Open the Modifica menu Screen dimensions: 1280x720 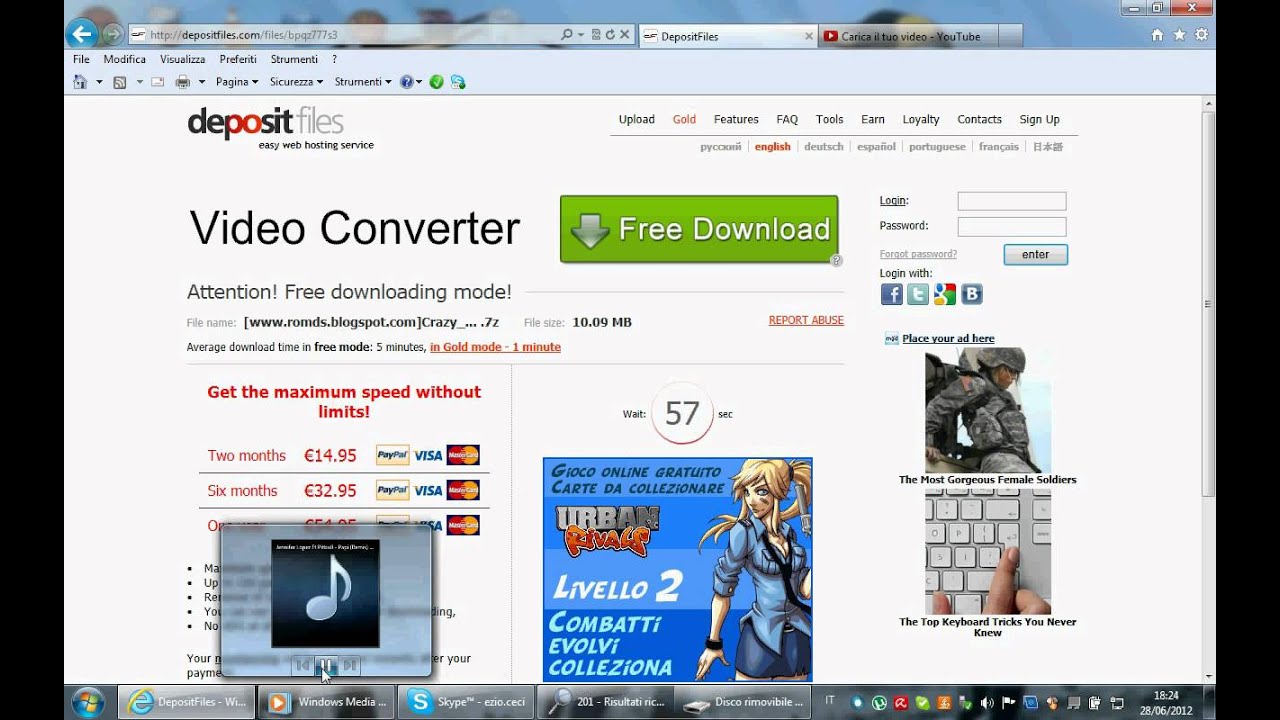pyautogui.click(x=125, y=59)
